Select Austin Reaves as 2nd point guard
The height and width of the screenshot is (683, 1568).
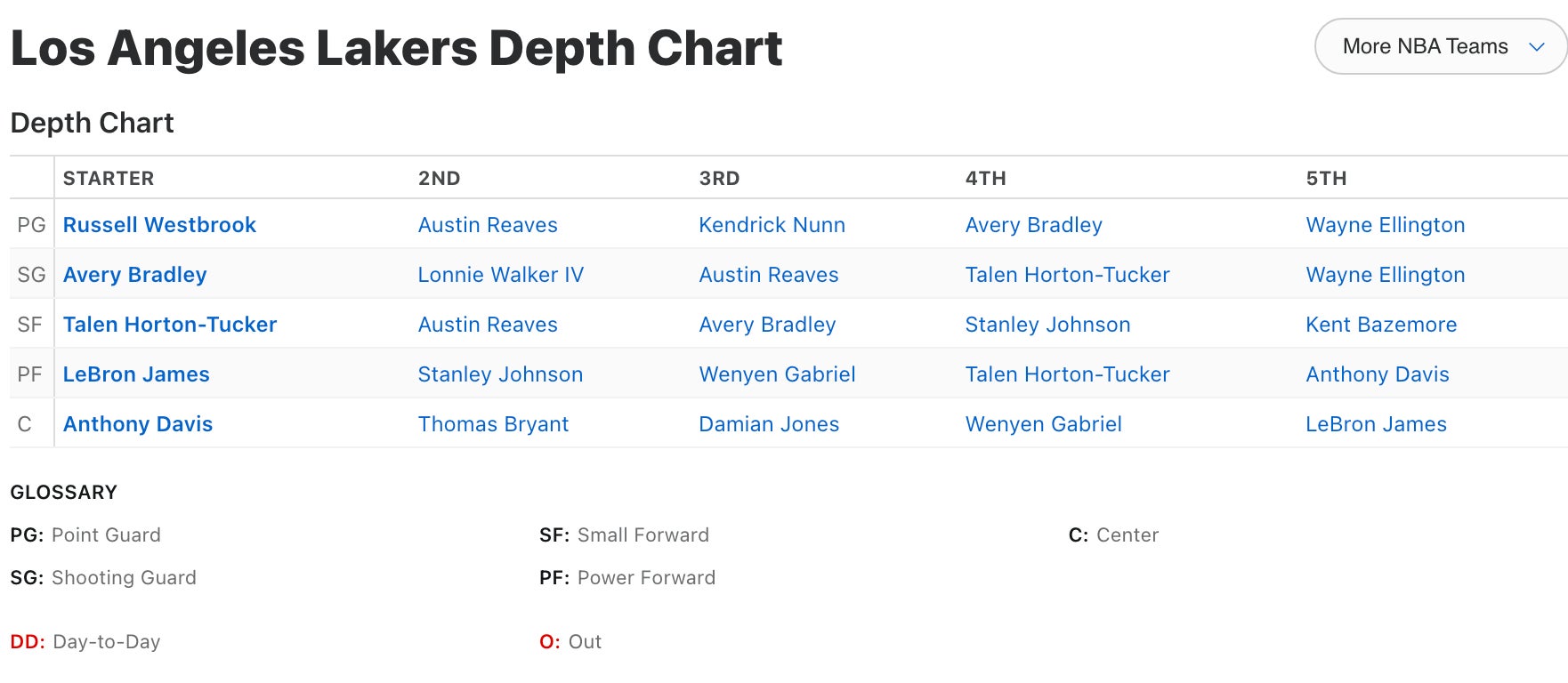(488, 225)
